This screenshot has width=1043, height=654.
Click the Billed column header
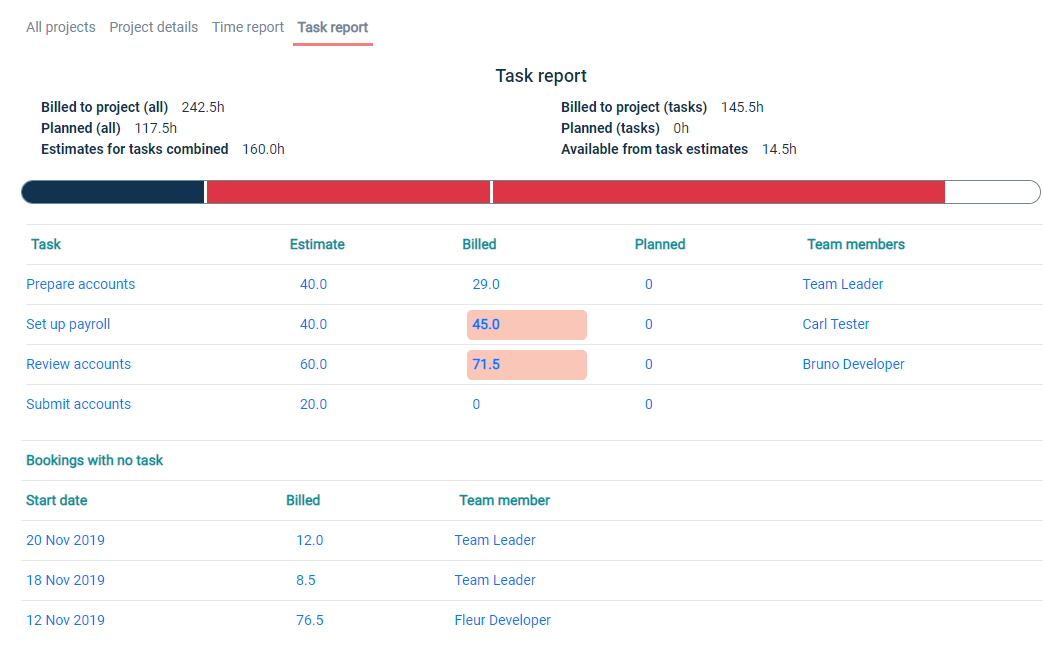point(479,244)
